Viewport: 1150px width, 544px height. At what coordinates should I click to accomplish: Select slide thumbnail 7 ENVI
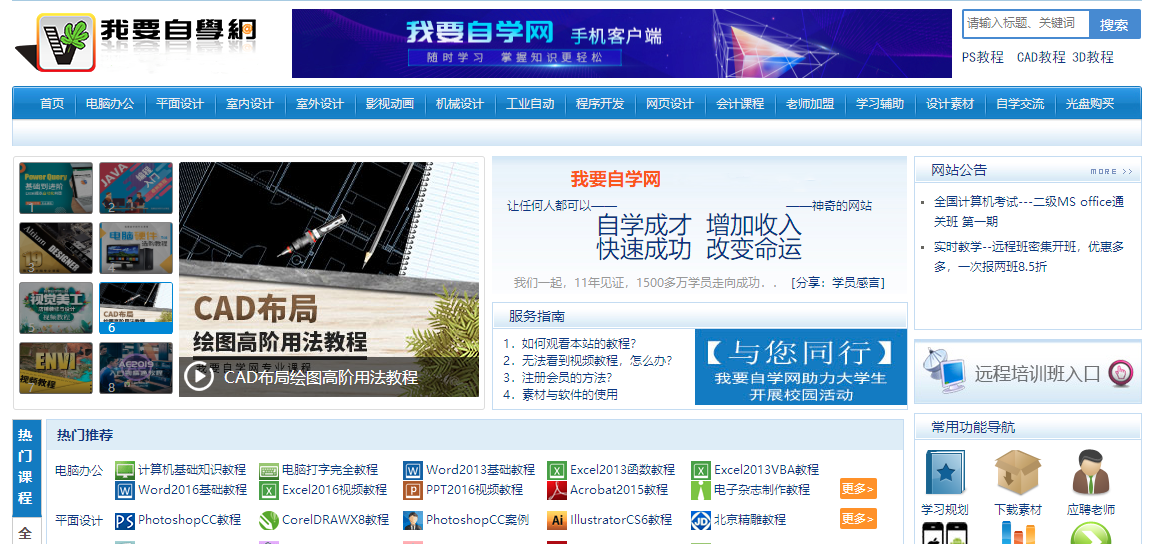(56, 368)
